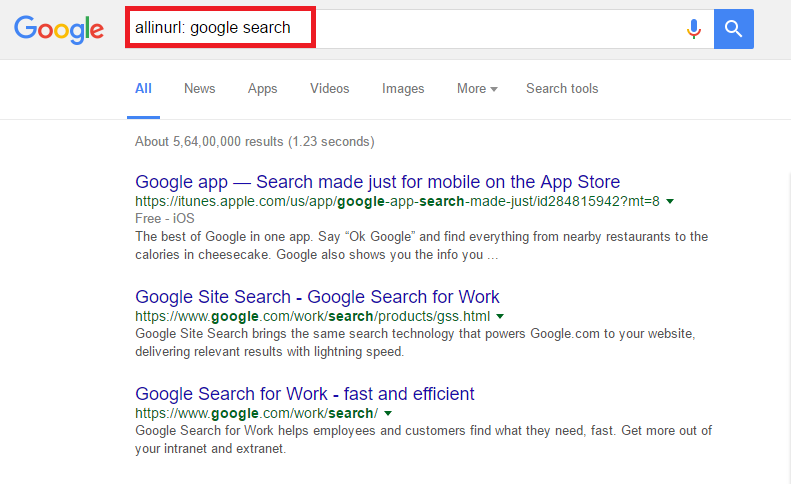Click the products/gss.html green URL text

coord(312,316)
